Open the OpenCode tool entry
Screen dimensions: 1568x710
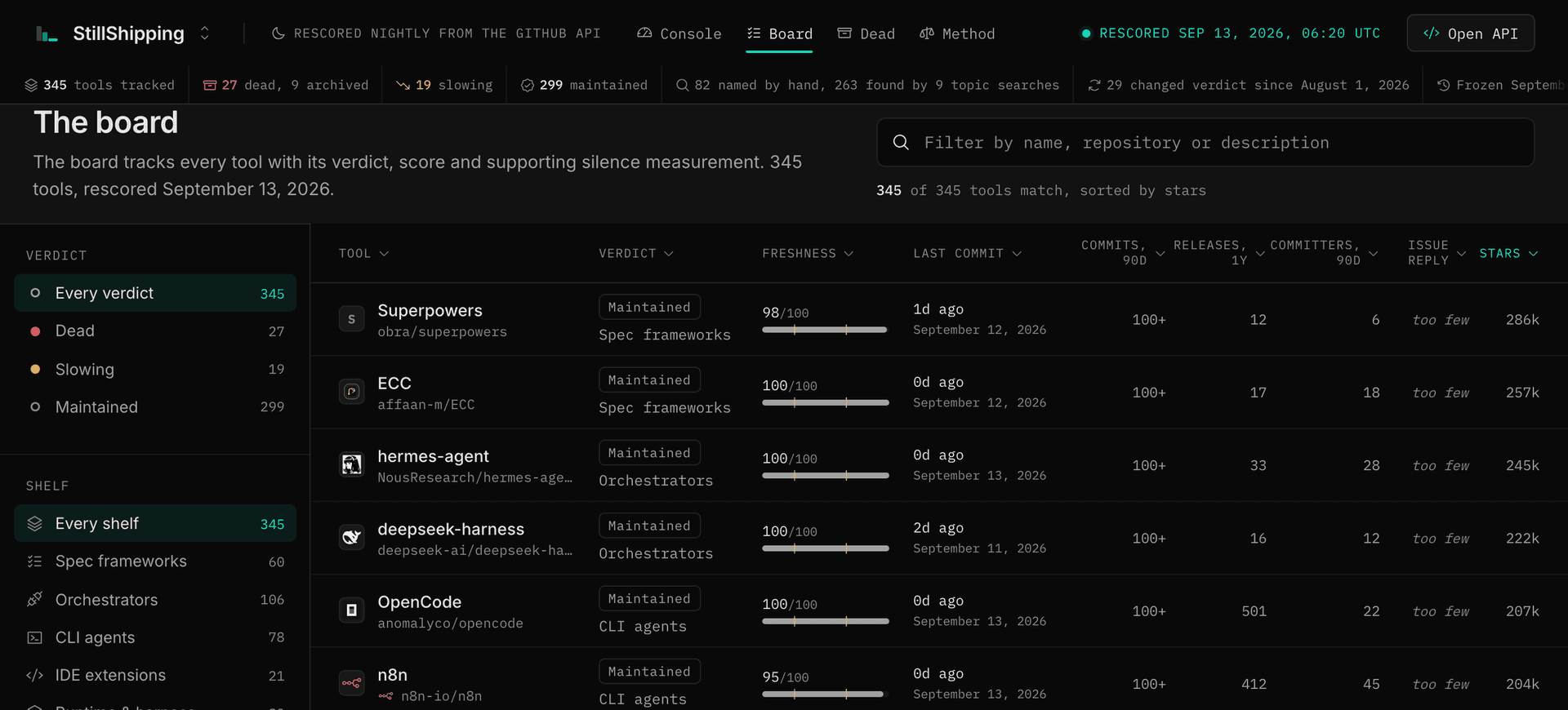coord(420,602)
